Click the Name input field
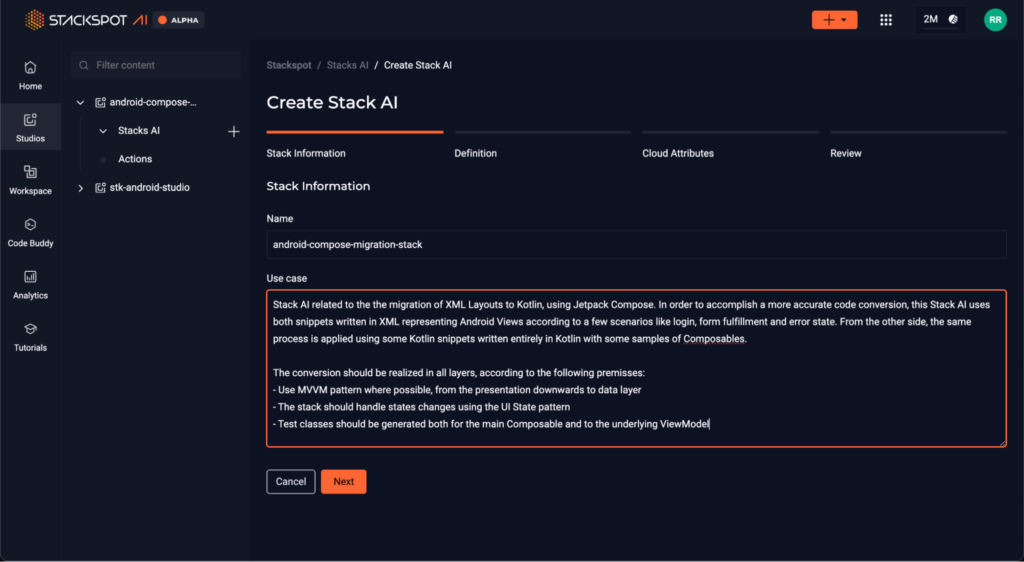1024x562 pixels. (636, 245)
